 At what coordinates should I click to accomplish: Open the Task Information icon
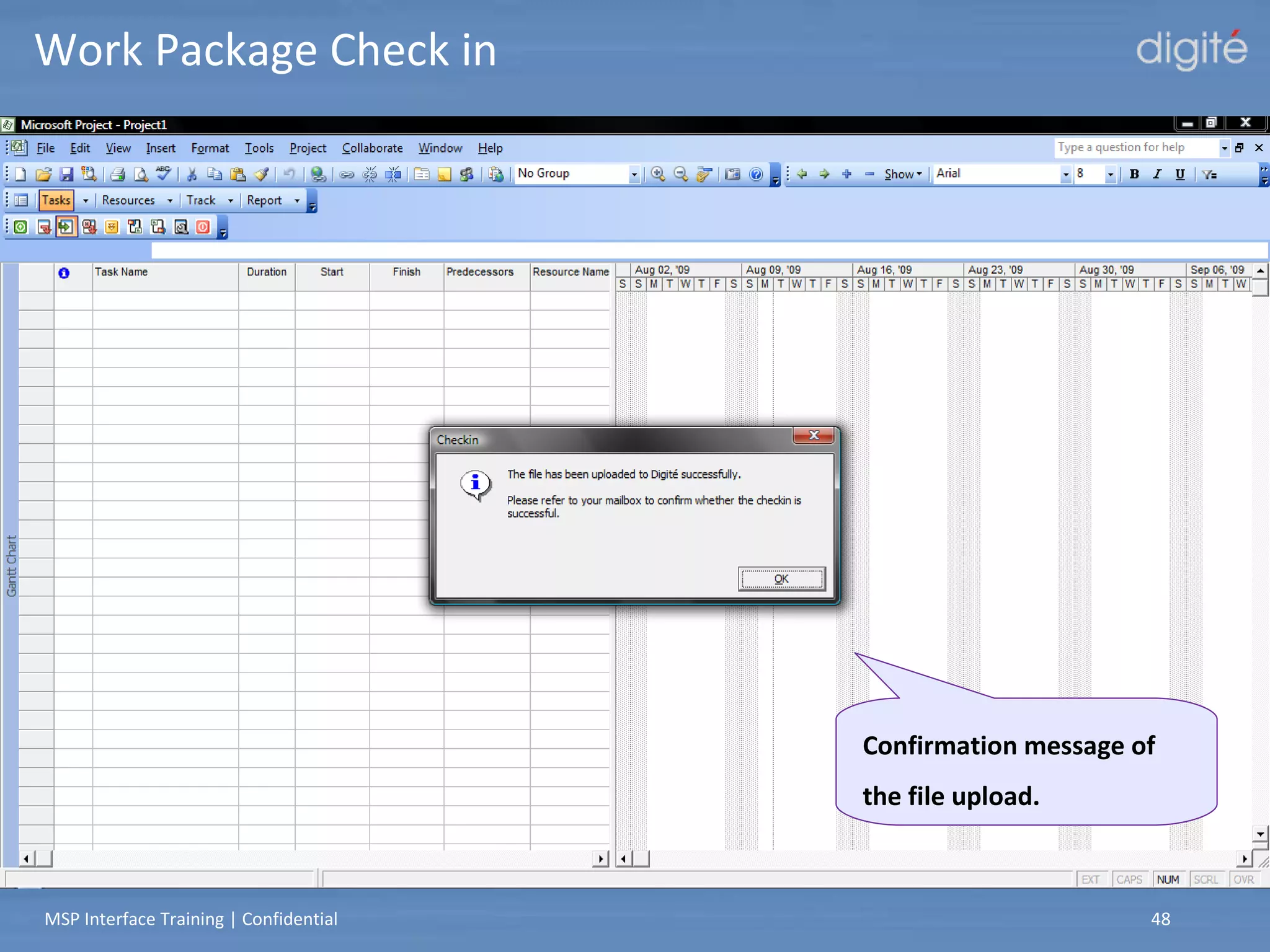pyautogui.click(x=422, y=174)
